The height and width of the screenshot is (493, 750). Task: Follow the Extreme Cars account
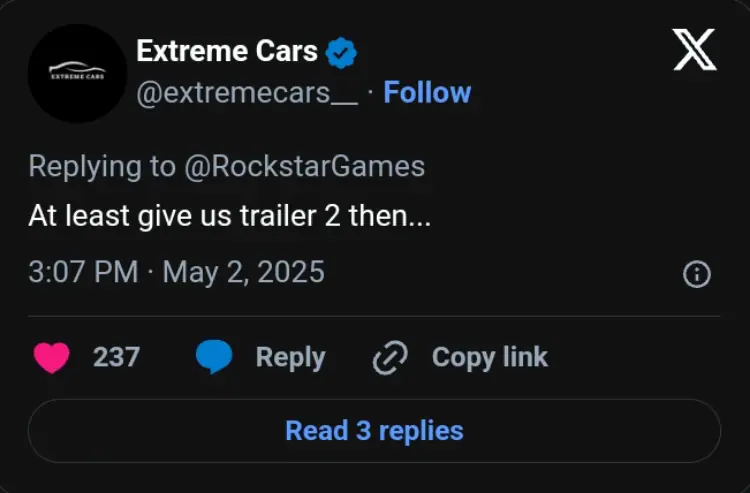coord(427,93)
